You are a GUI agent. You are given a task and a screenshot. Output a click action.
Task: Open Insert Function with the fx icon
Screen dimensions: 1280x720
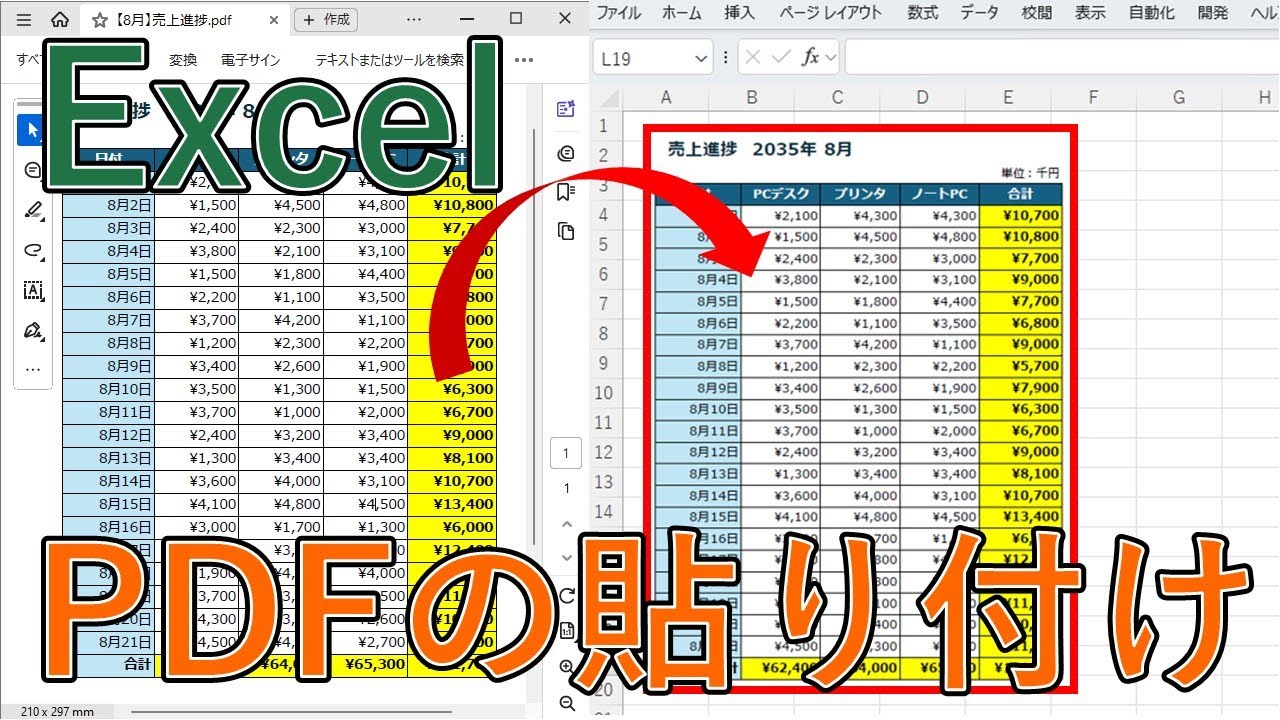click(811, 58)
